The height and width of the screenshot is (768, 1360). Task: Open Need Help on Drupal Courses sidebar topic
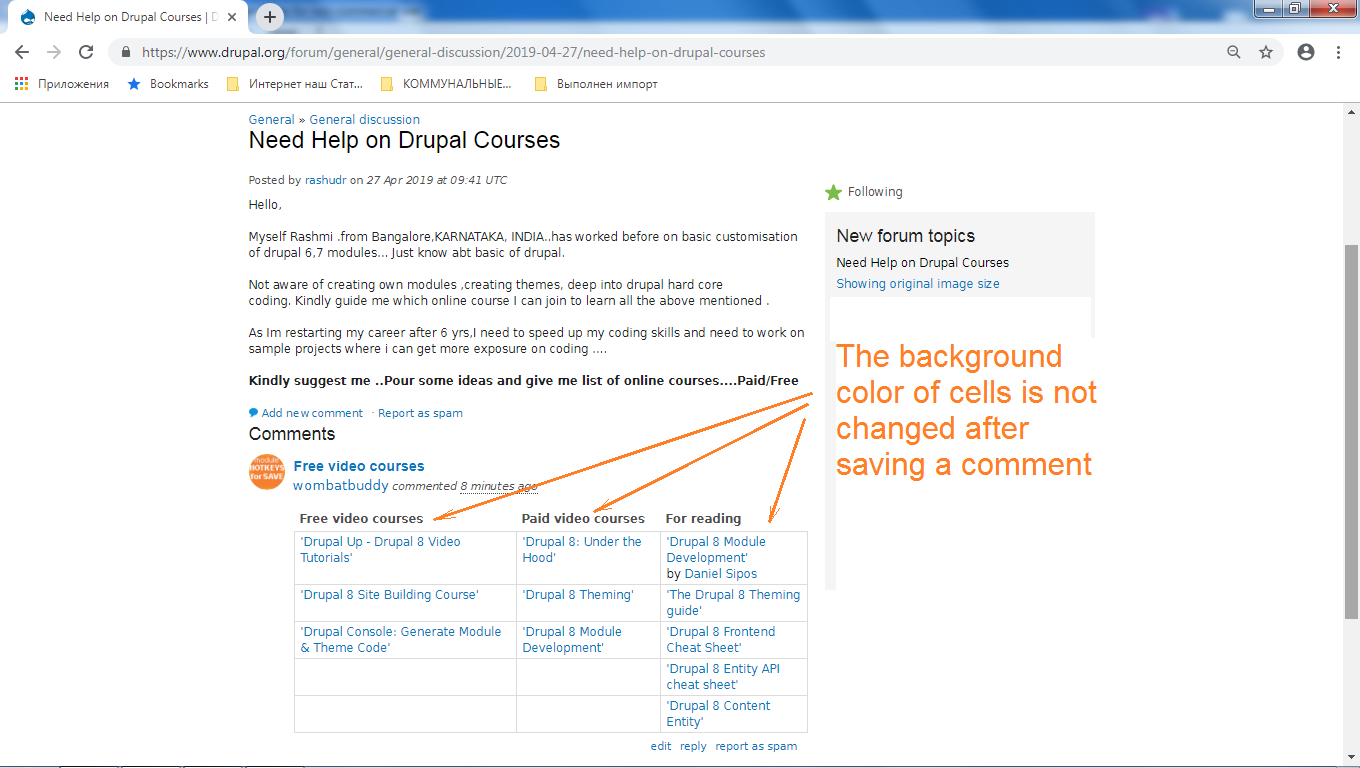point(922,263)
